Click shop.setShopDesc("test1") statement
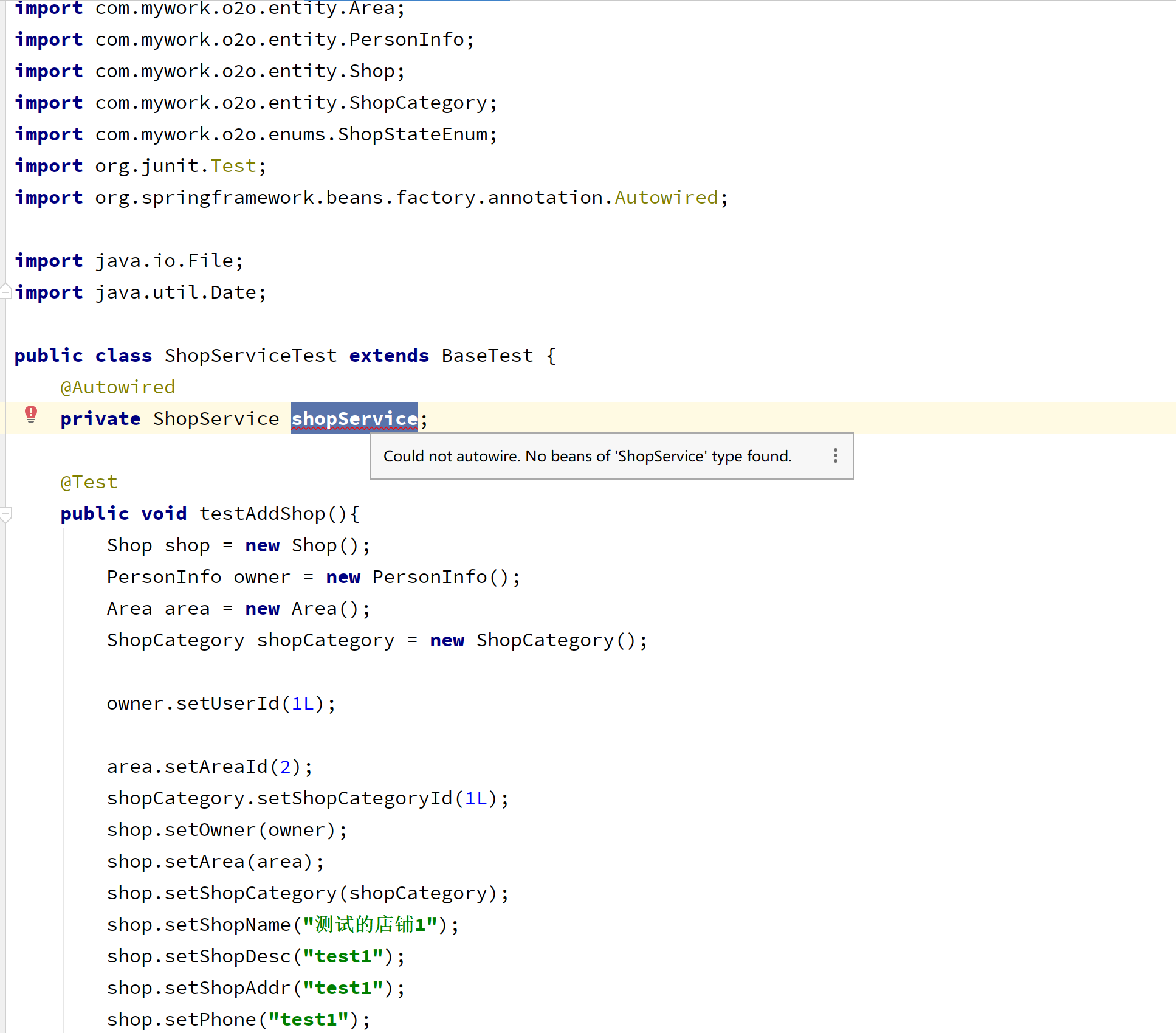 (256, 956)
